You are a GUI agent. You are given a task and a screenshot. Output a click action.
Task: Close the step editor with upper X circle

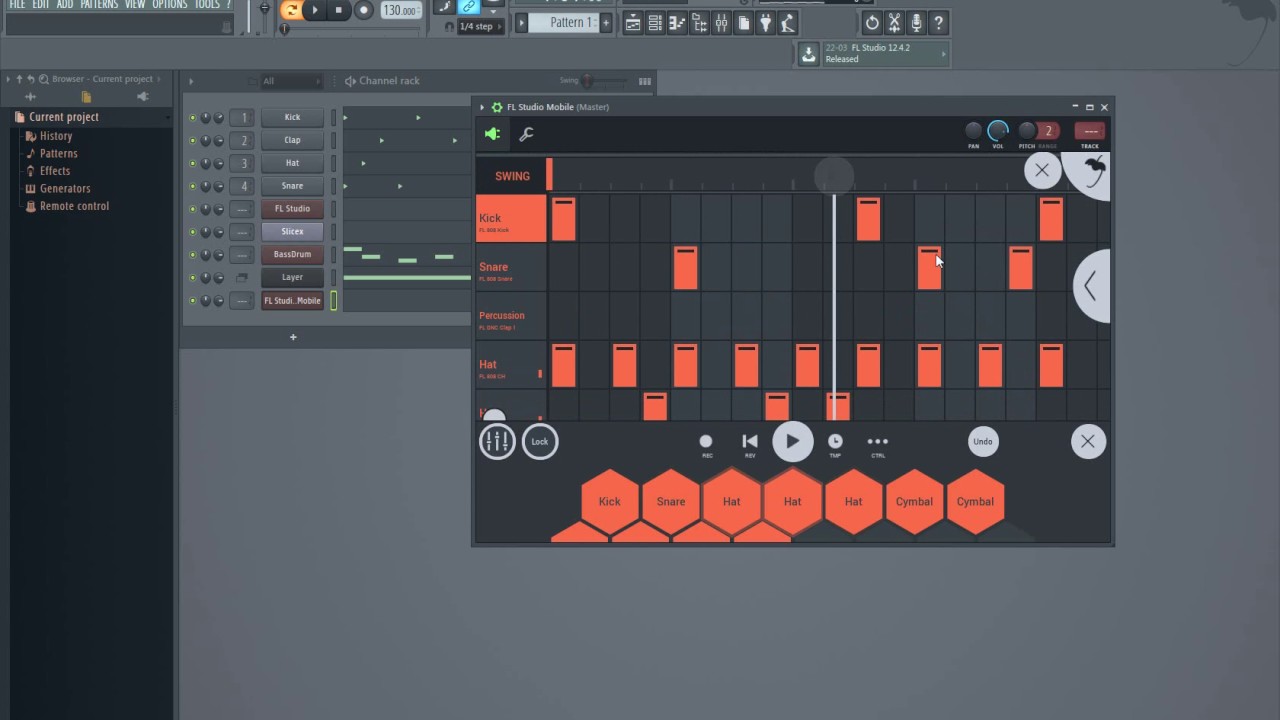(x=1042, y=170)
